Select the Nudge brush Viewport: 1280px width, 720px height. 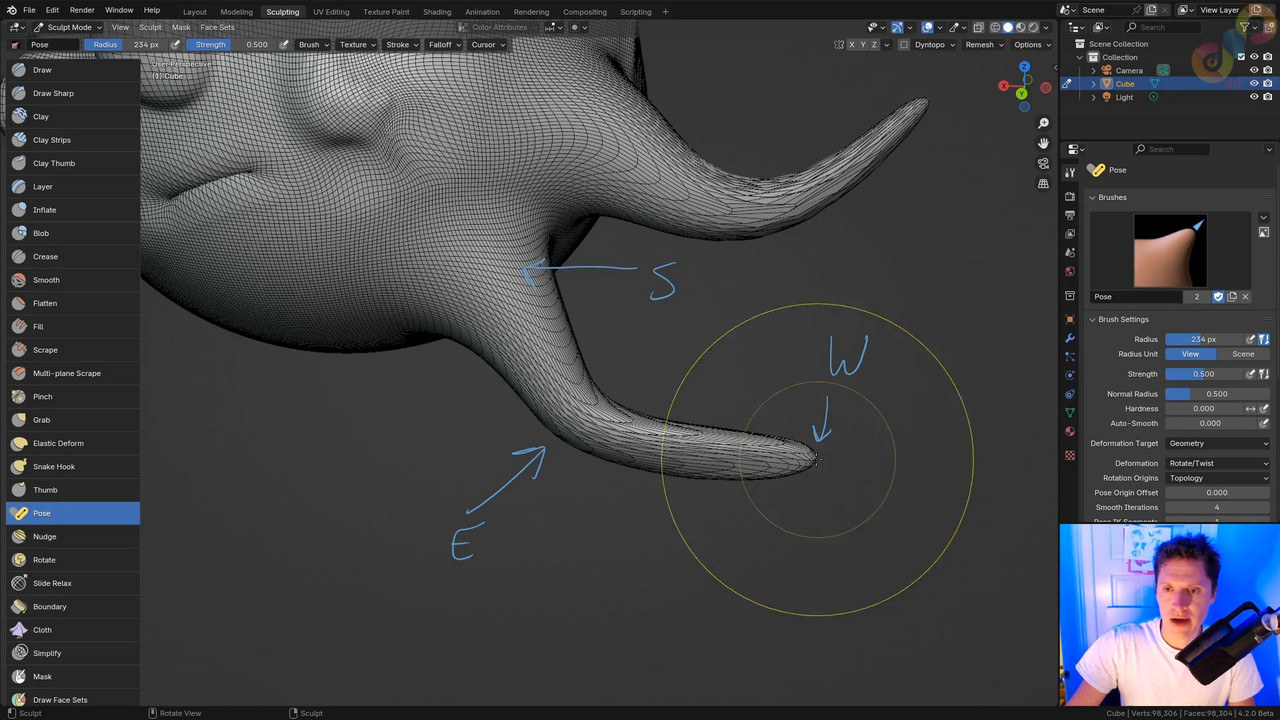tap(72, 536)
